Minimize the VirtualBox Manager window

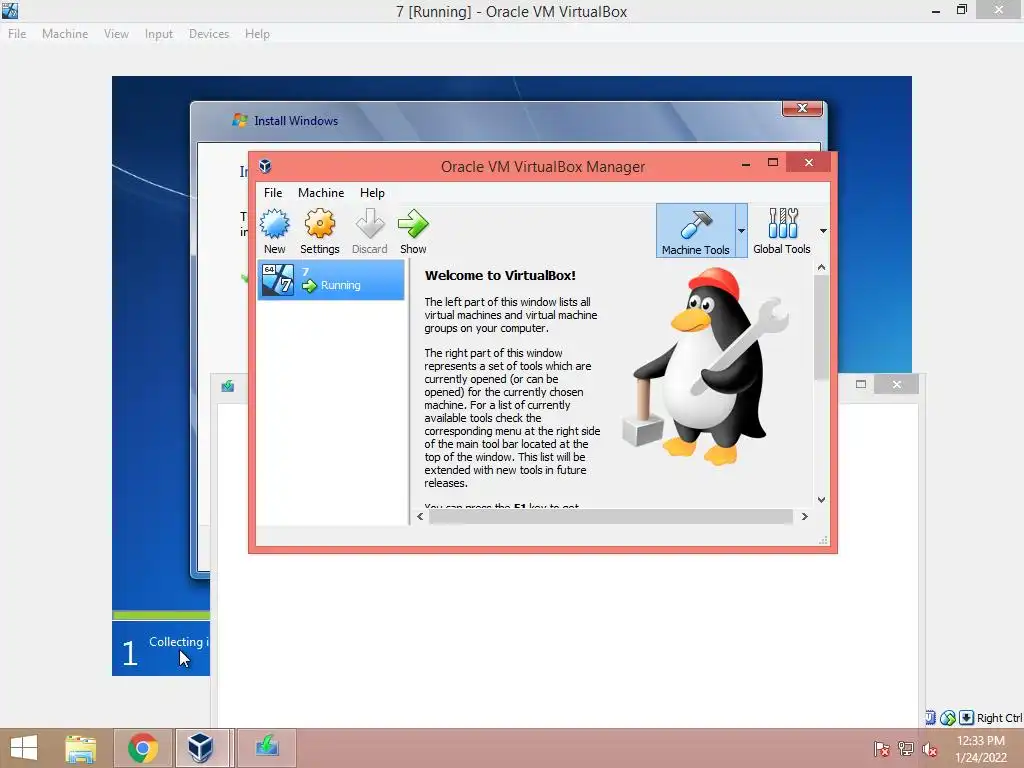(745, 163)
